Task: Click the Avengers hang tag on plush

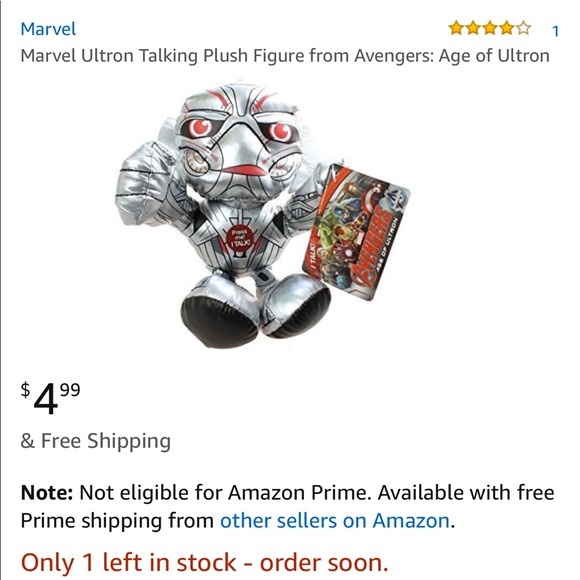Action: pos(356,232)
